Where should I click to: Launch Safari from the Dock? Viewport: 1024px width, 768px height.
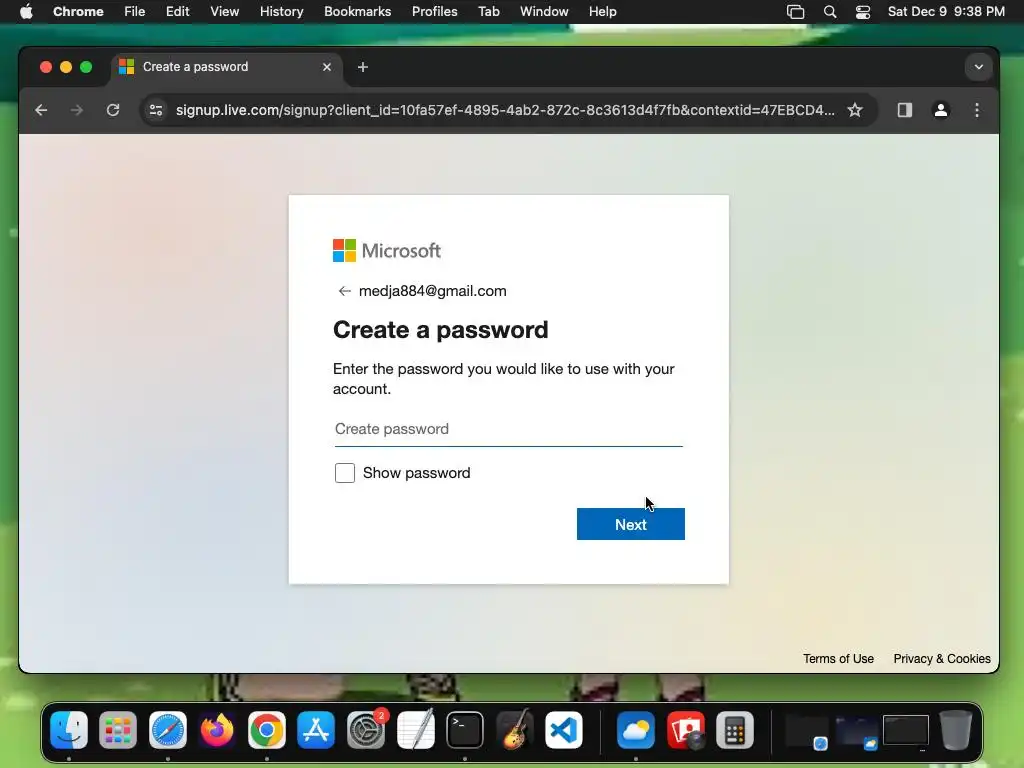(x=168, y=730)
